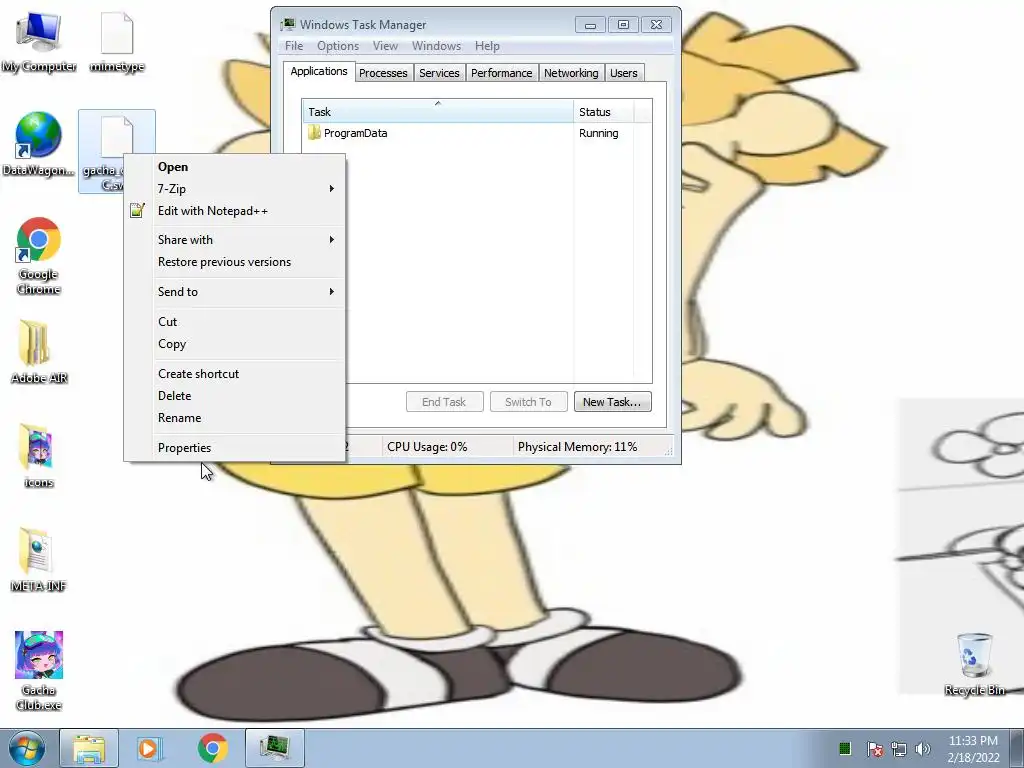This screenshot has width=1024, height=768.
Task: Select the ProgramData folder icon in the task list
Action: [x=314, y=133]
